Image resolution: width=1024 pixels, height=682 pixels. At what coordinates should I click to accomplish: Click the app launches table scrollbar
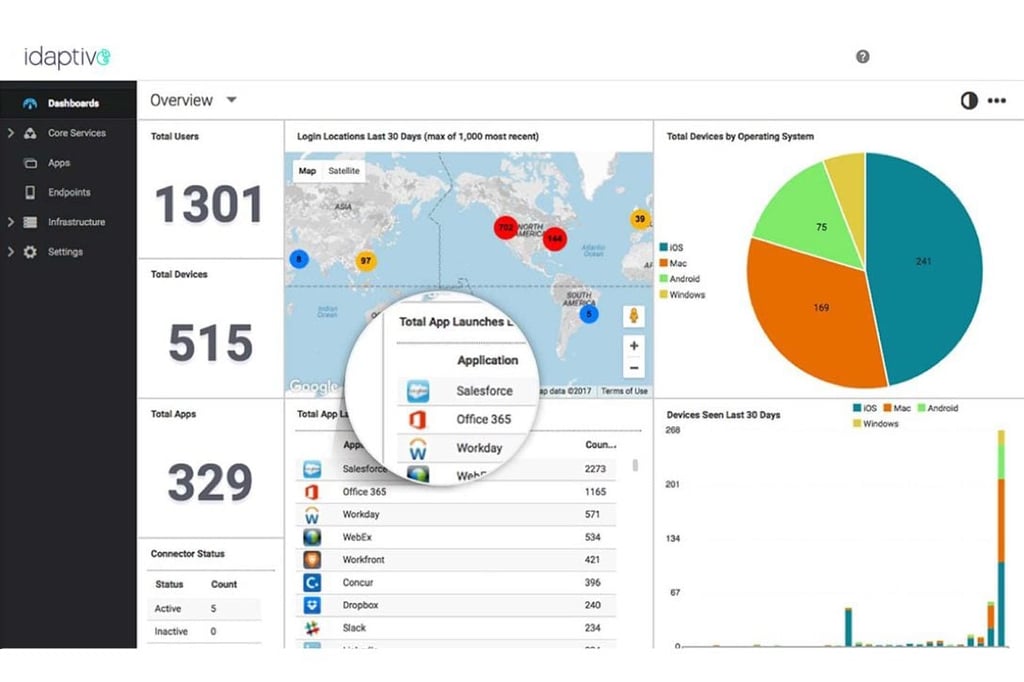(635, 465)
